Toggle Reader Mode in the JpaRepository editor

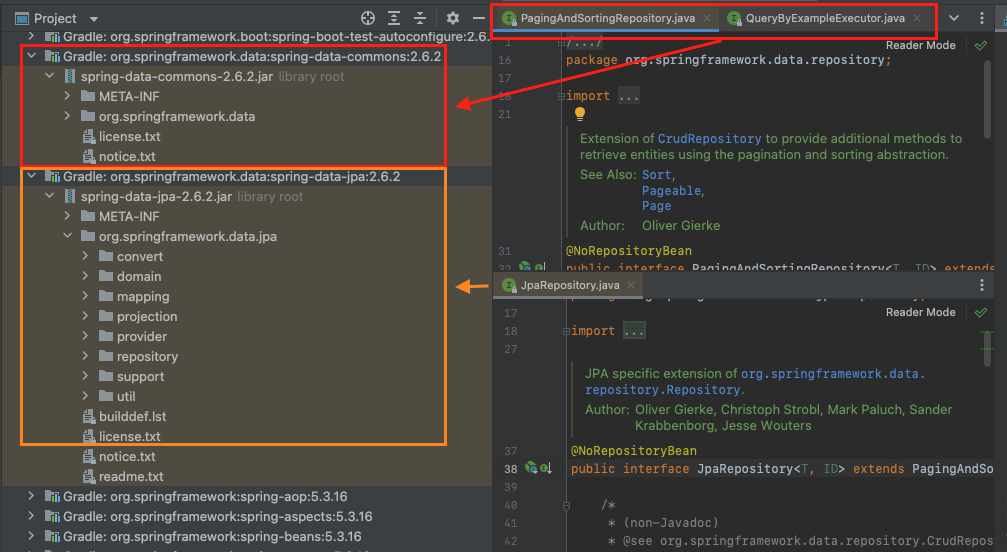(921, 313)
